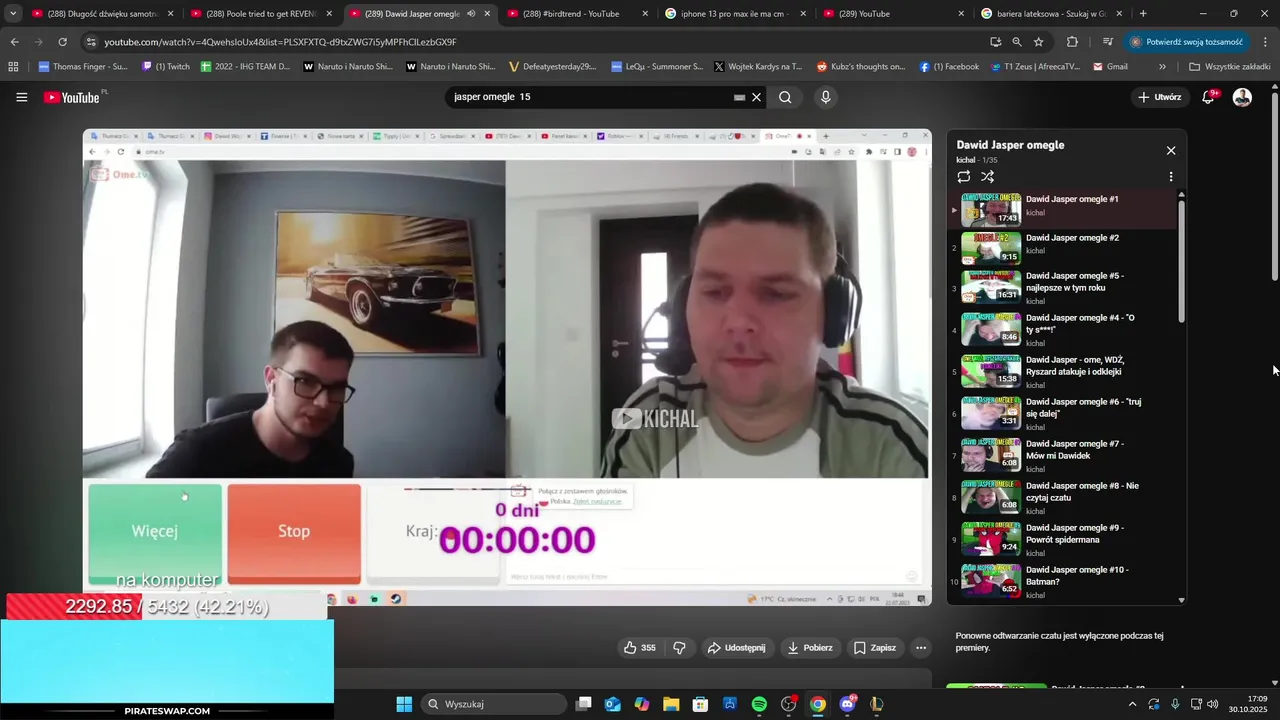Open Chrome extensions puzzle icon
1280x720 pixels.
(x=1072, y=42)
